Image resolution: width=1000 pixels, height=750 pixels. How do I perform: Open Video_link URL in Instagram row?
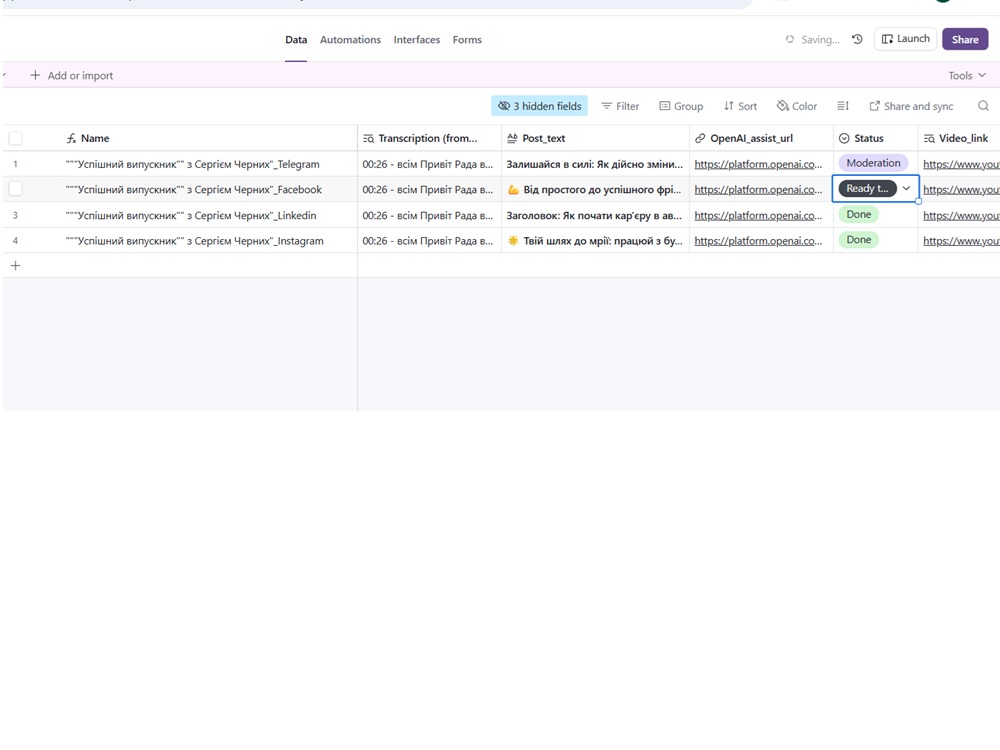(961, 240)
